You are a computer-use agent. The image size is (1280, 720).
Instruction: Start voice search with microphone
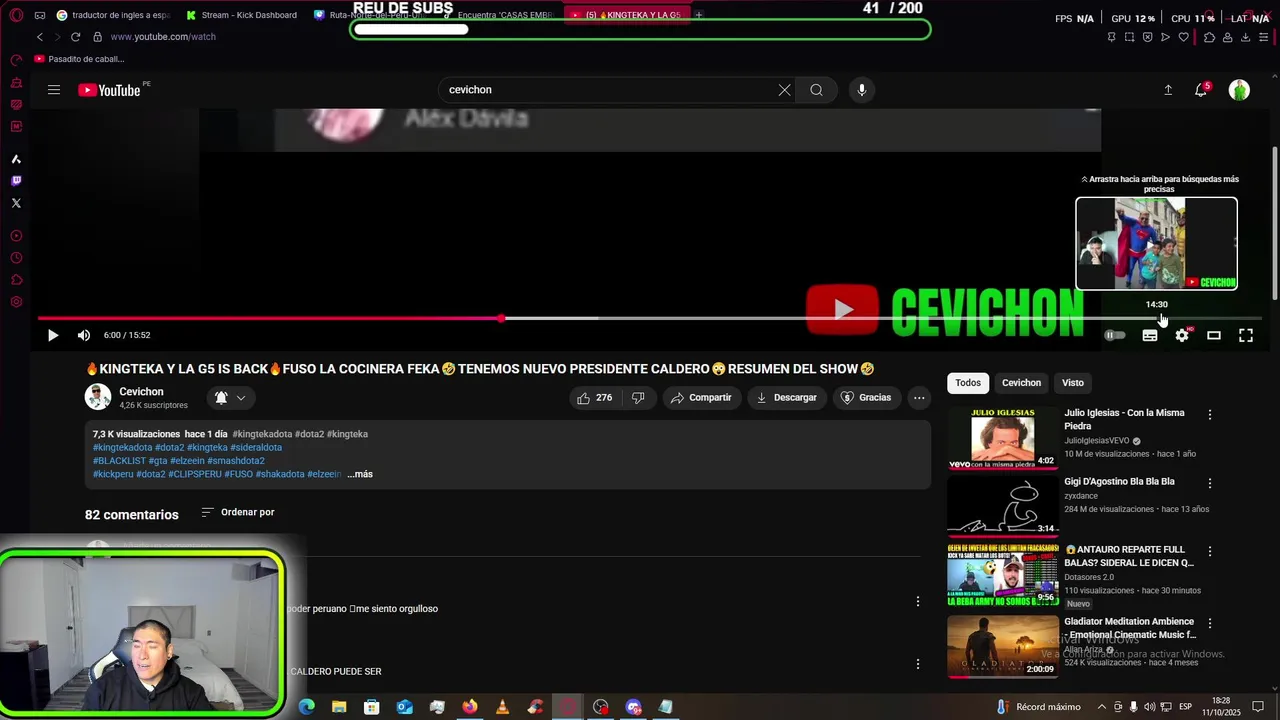point(862,90)
